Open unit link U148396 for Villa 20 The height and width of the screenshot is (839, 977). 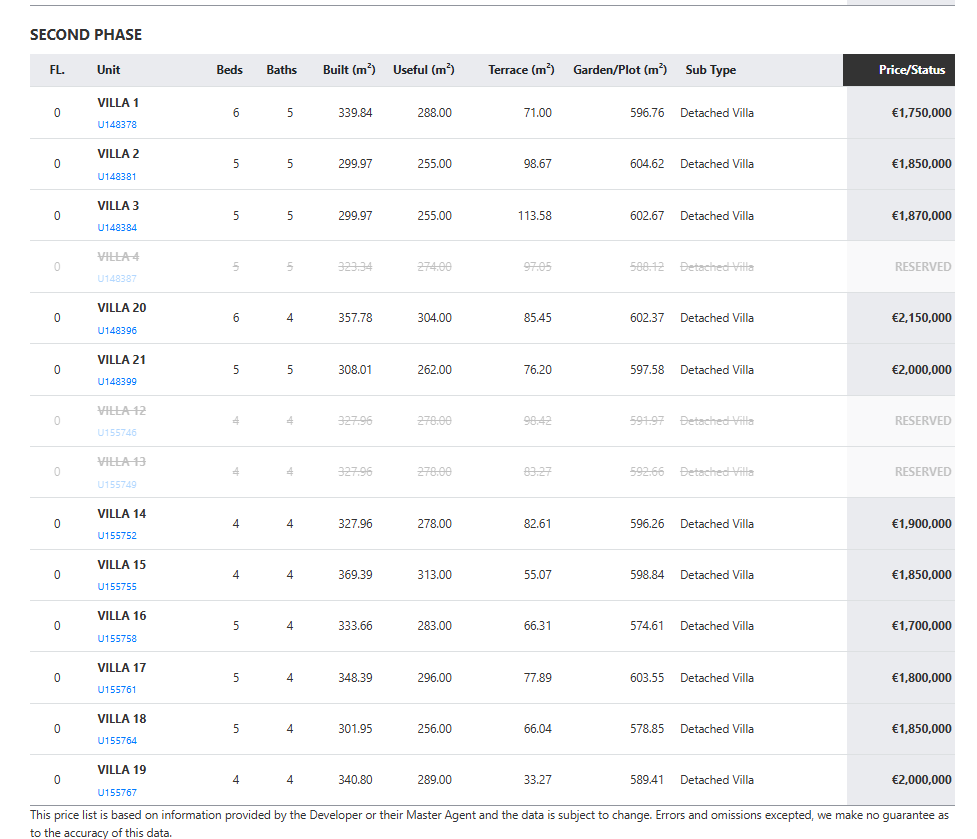(117, 330)
